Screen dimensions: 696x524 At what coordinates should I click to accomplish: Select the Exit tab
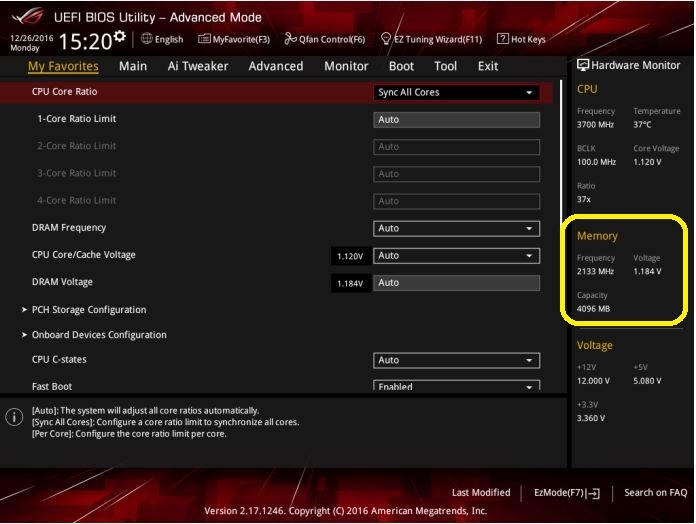click(488, 66)
